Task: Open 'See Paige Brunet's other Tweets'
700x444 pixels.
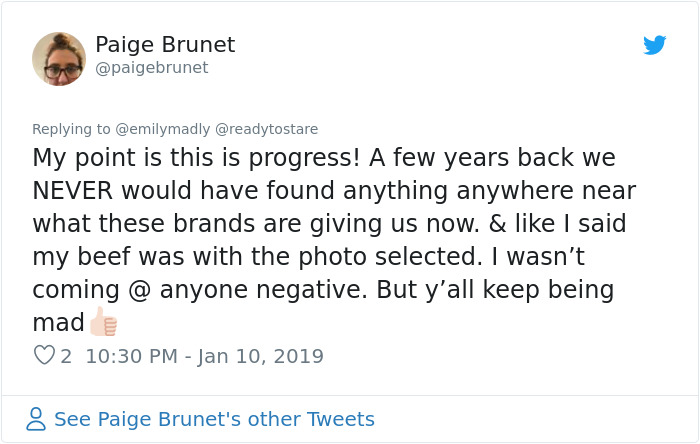Action: coord(214,419)
